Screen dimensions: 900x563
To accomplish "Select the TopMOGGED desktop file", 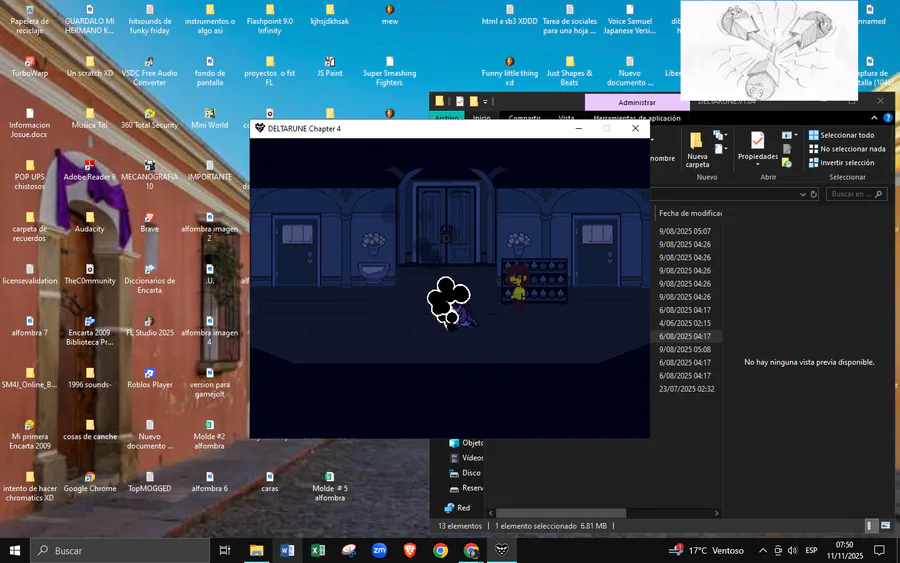I will (149, 482).
